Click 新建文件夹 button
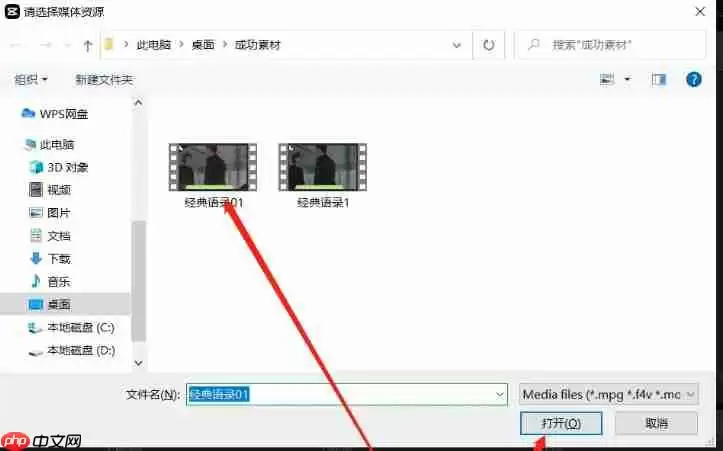Viewport: 723px width, 451px height. point(104,80)
